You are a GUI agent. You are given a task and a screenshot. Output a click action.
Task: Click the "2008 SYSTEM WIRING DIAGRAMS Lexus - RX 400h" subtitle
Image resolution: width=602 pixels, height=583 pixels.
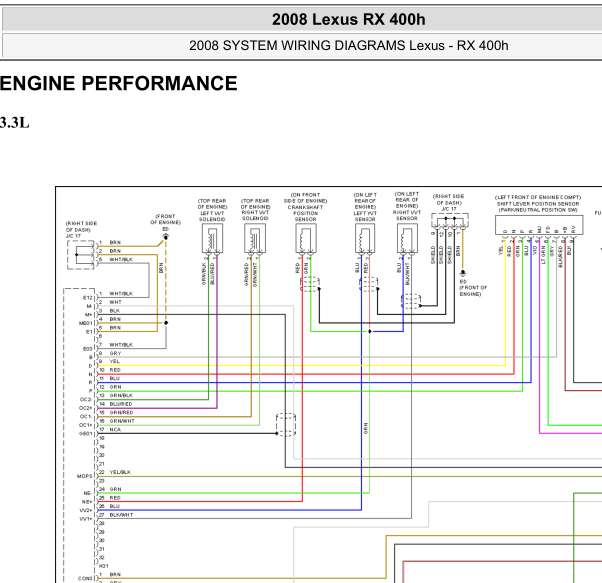[348, 46]
